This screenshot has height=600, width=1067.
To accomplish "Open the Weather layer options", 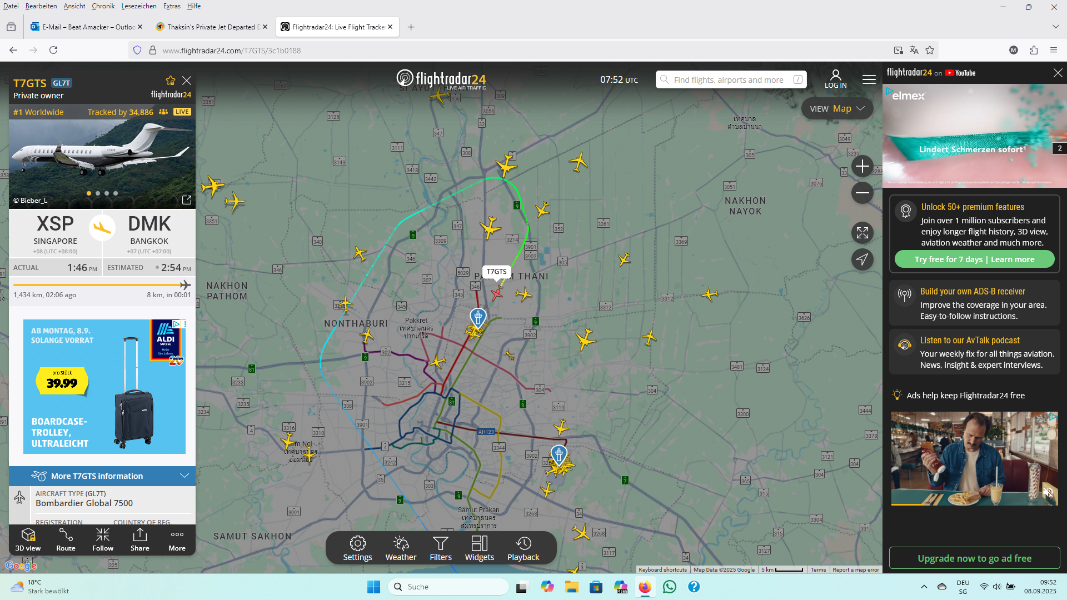I will pyautogui.click(x=401, y=547).
